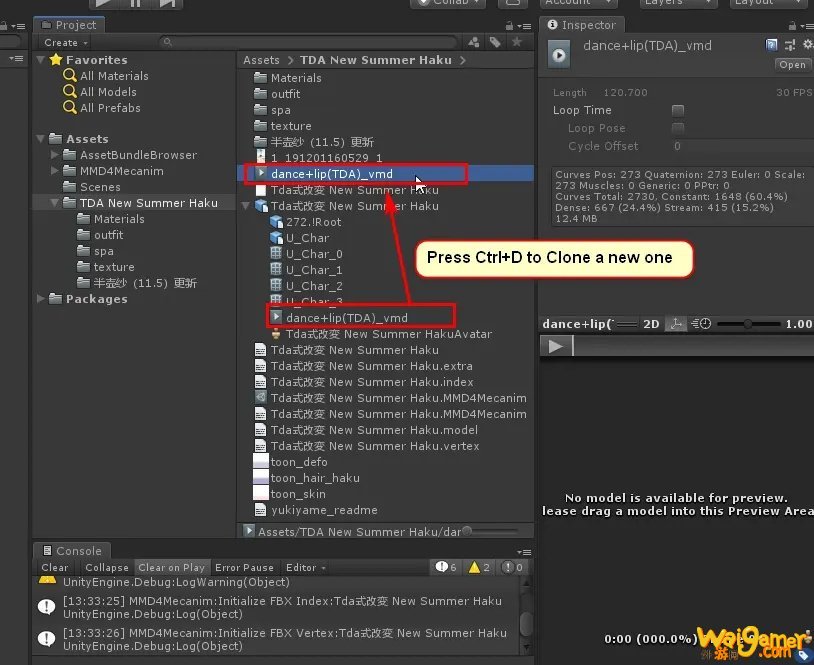Toggle Collapse in the Console

(106, 567)
